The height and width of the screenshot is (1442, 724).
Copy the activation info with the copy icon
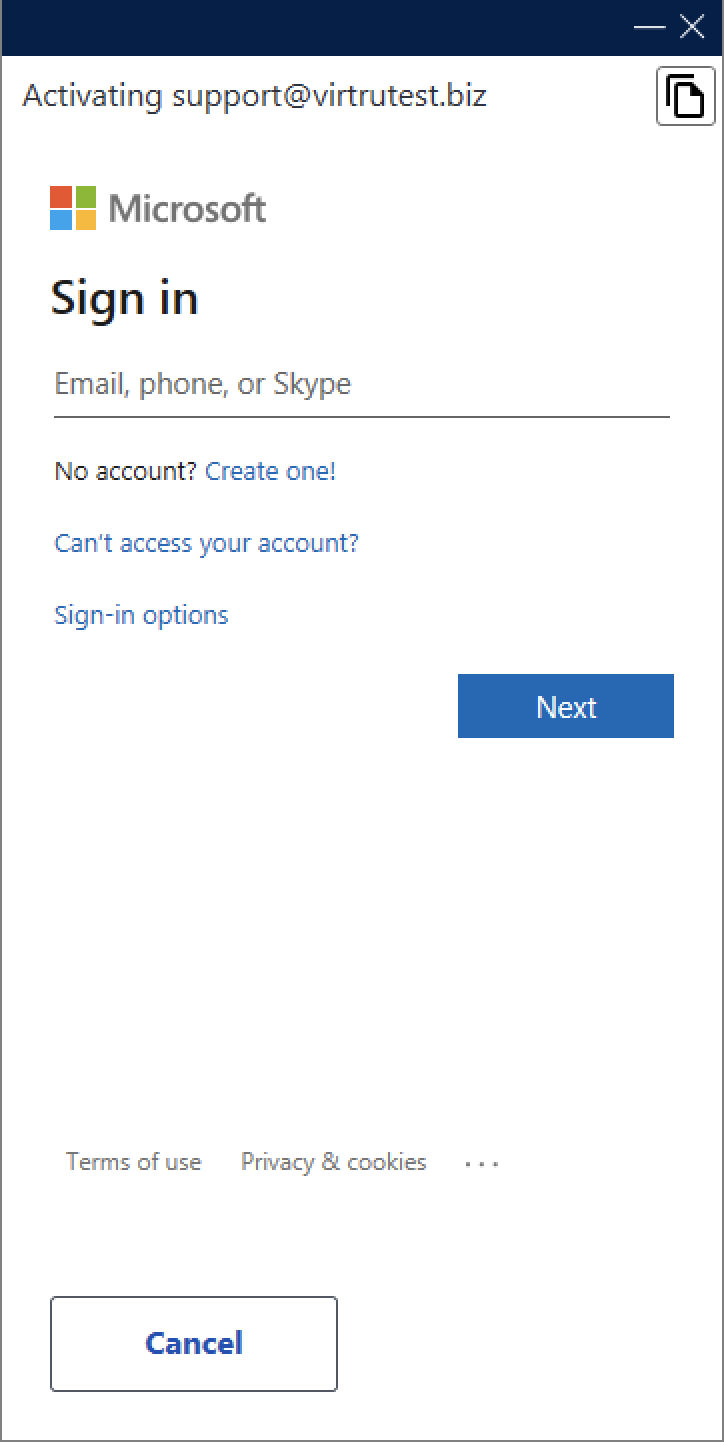coord(686,97)
